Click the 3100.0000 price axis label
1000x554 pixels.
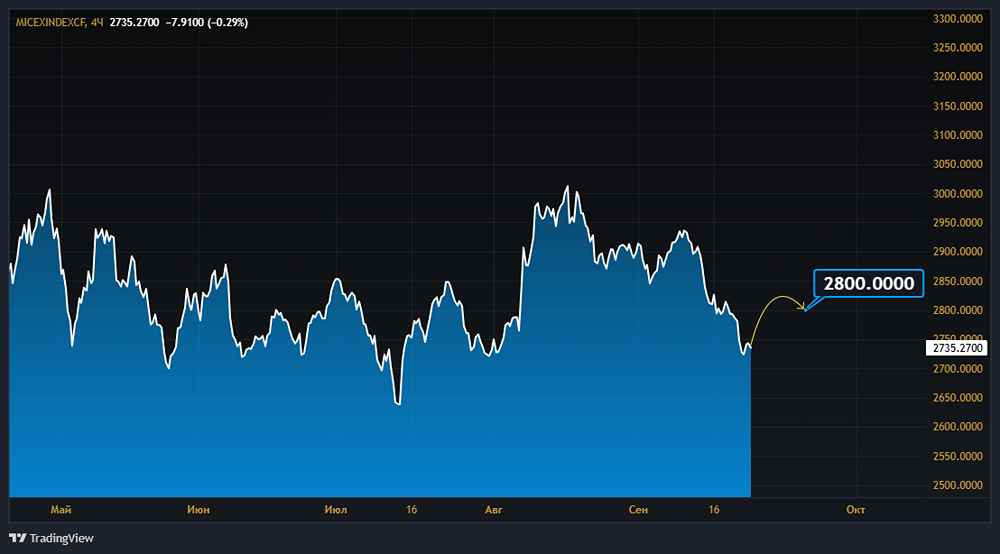[957, 135]
